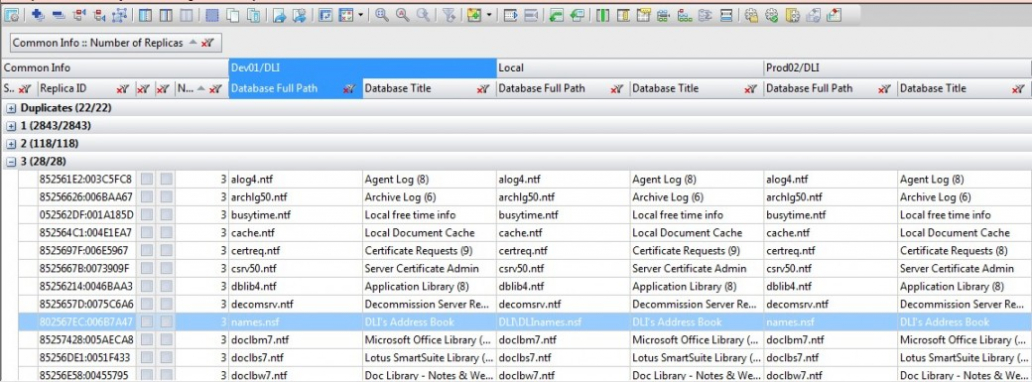Viewport: 1032px width, 382px height.
Task: Click the blue export arrow icon
Action: coord(279,15)
